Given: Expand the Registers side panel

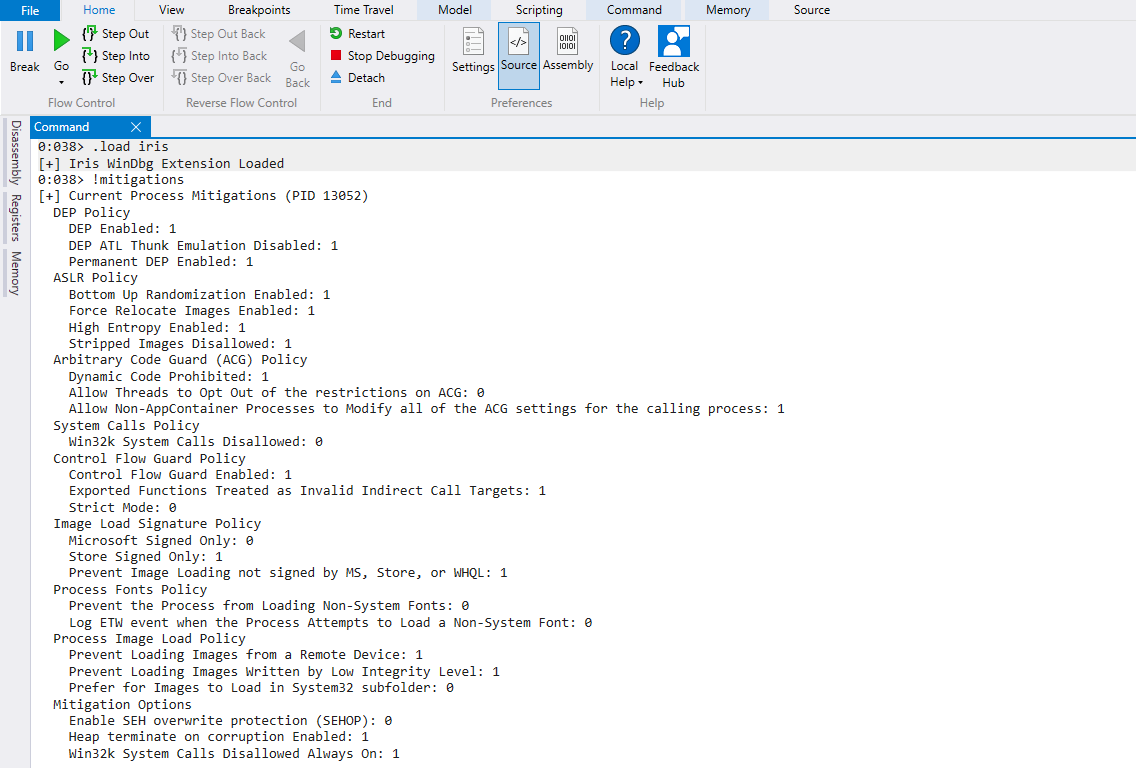Looking at the screenshot, I should tap(15, 217).
